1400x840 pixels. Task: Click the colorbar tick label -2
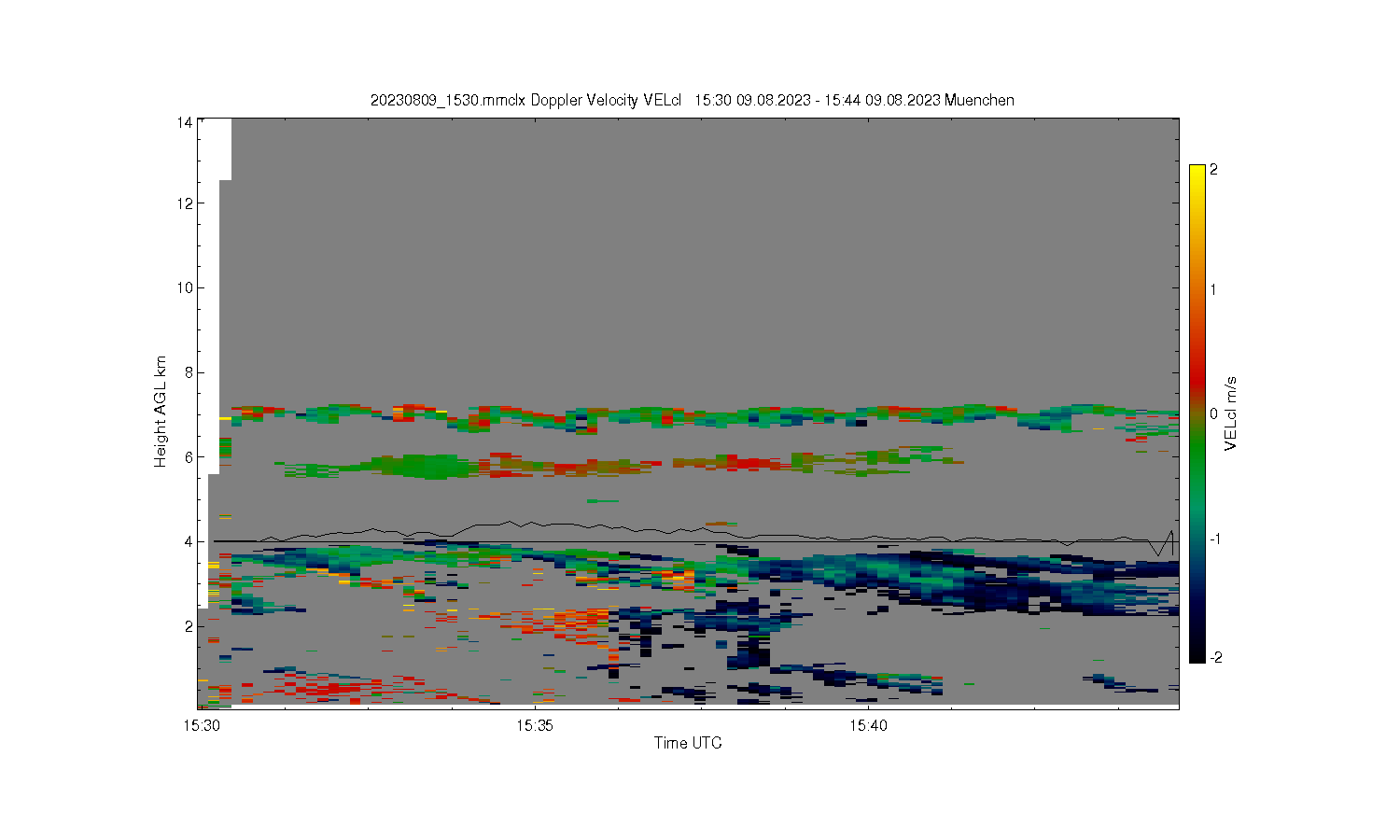tap(1215, 657)
